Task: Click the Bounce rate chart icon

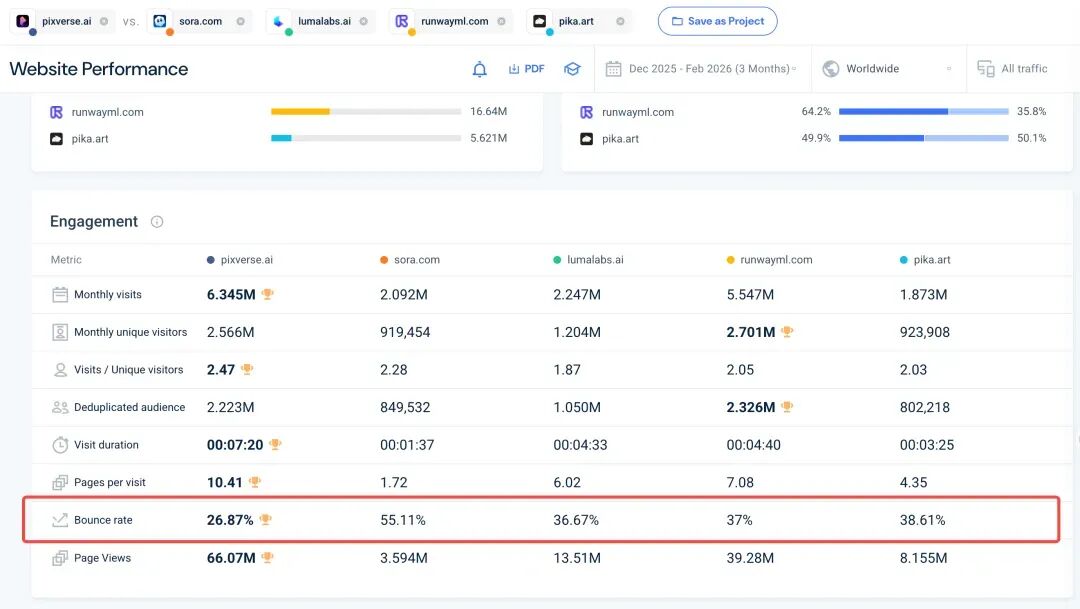Action: point(60,520)
